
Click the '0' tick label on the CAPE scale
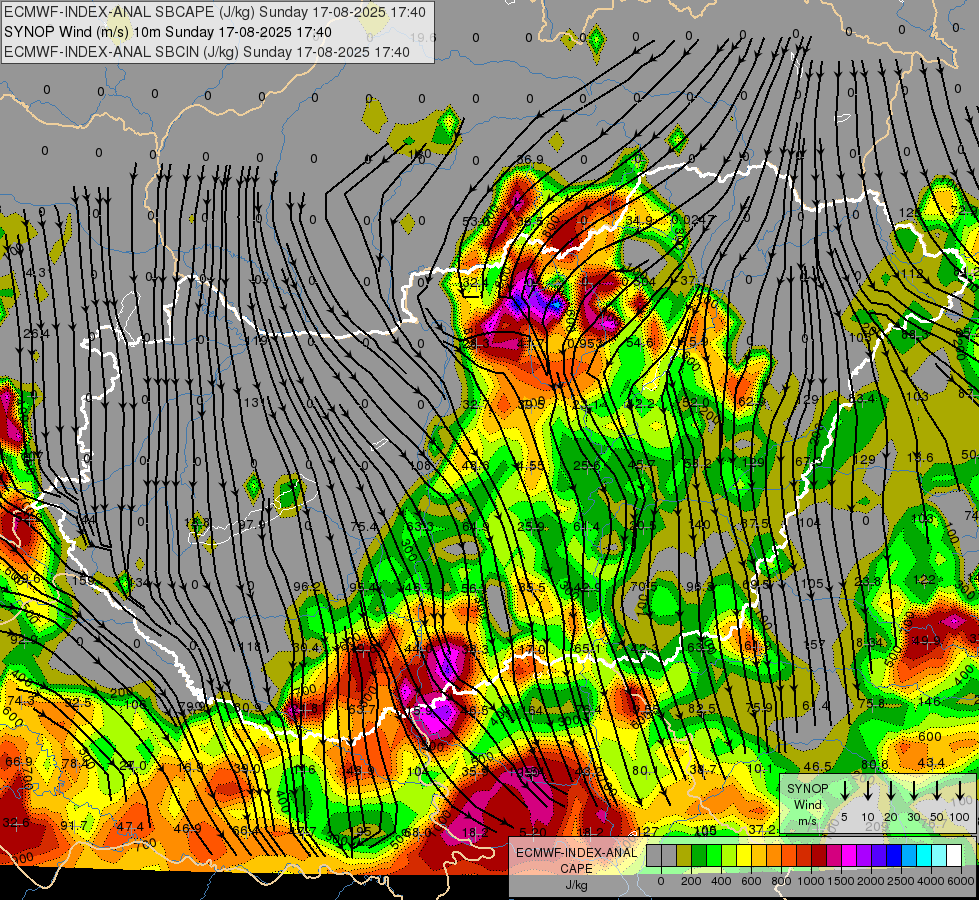(x=661, y=881)
